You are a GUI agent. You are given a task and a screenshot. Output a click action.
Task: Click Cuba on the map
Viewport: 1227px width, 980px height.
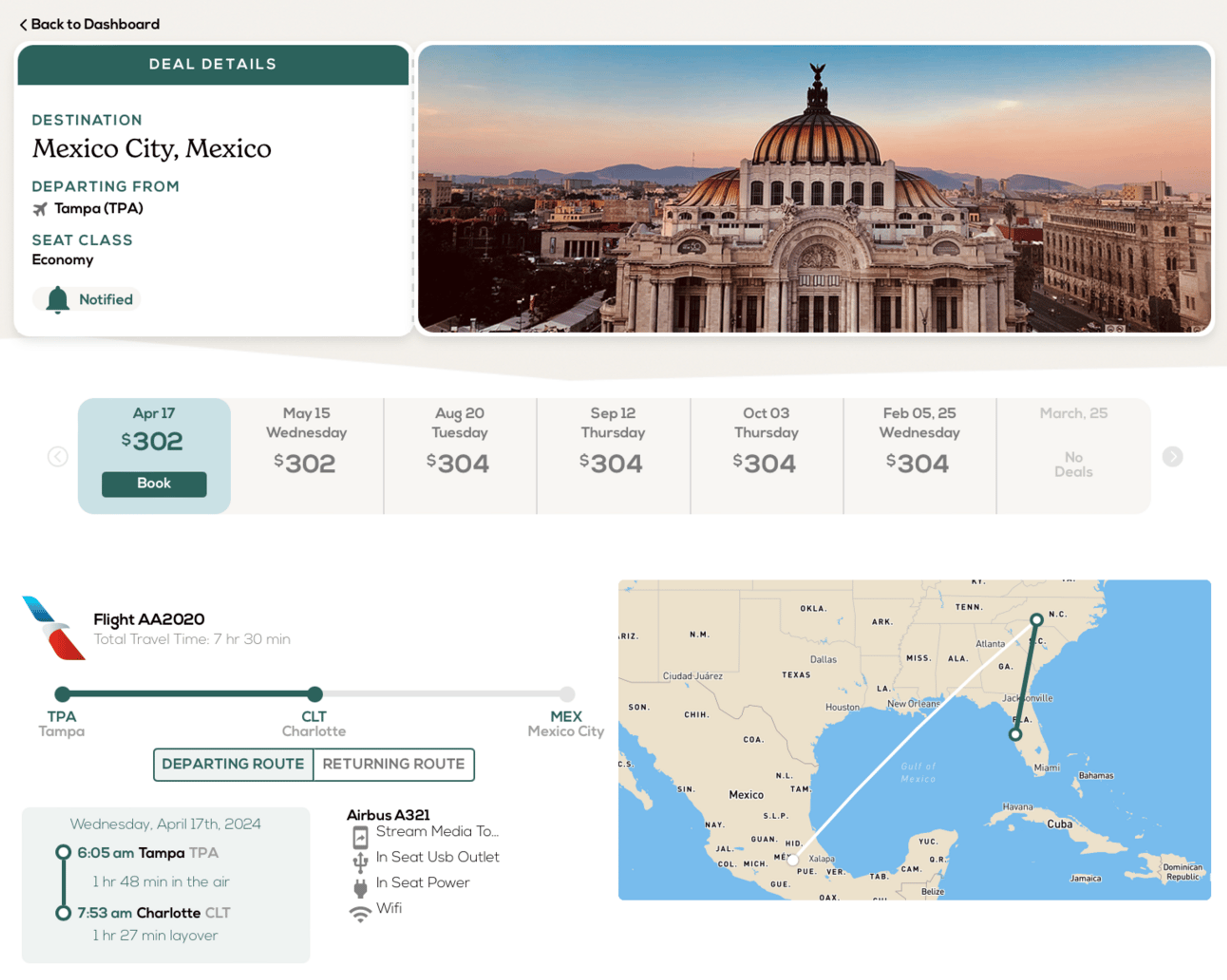(x=1060, y=824)
